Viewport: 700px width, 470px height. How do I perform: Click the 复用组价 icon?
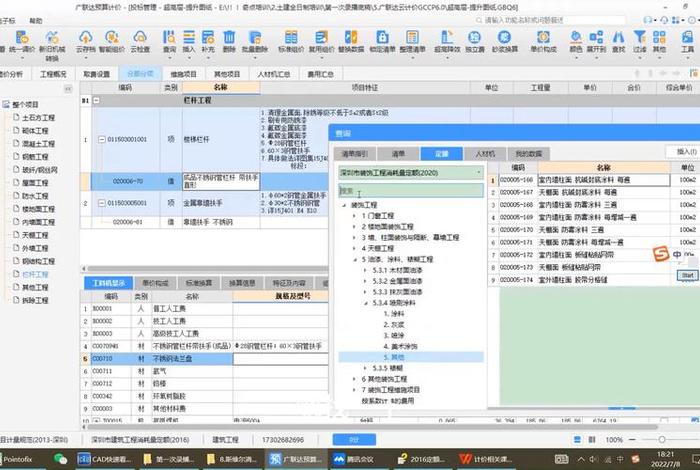tap(321, 42)
